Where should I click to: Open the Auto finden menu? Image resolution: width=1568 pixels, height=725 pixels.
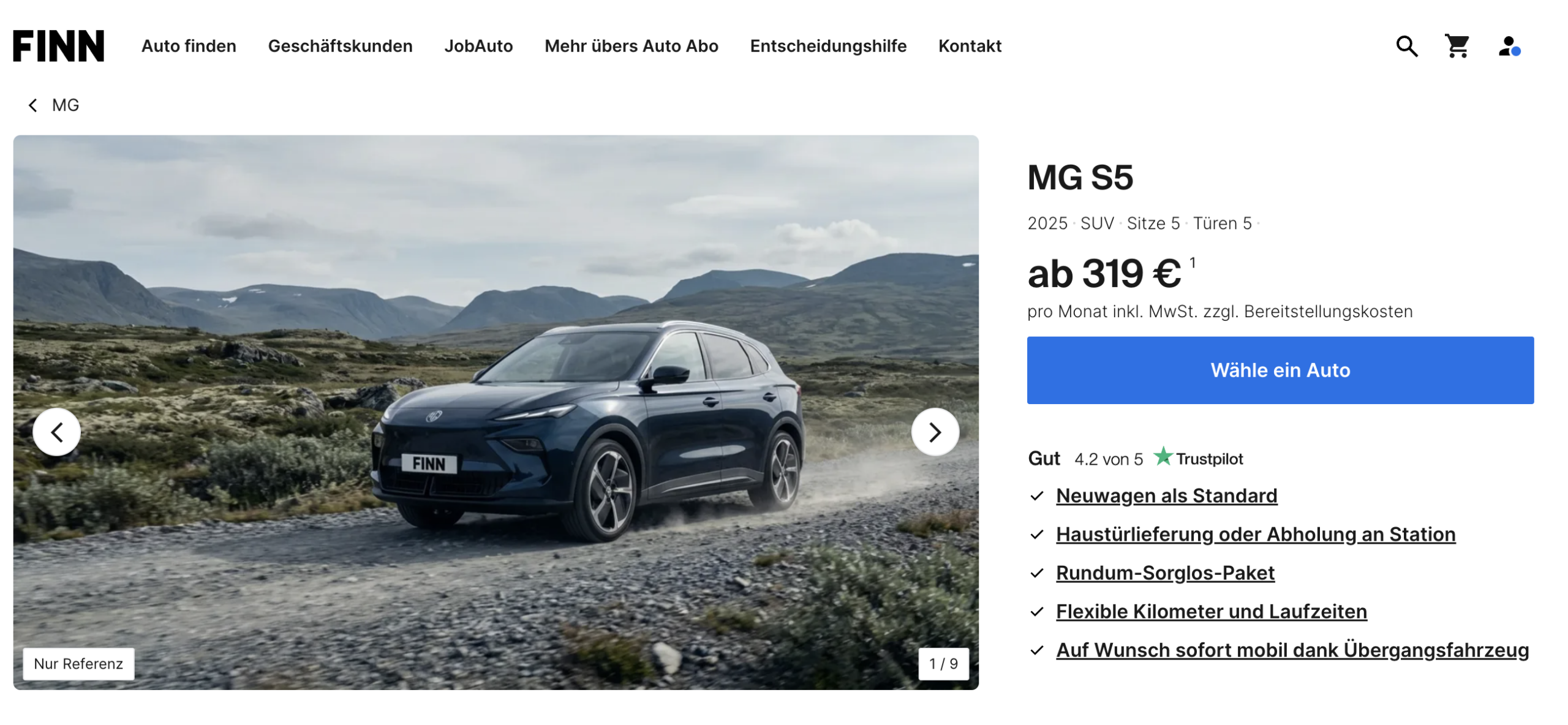189,46
